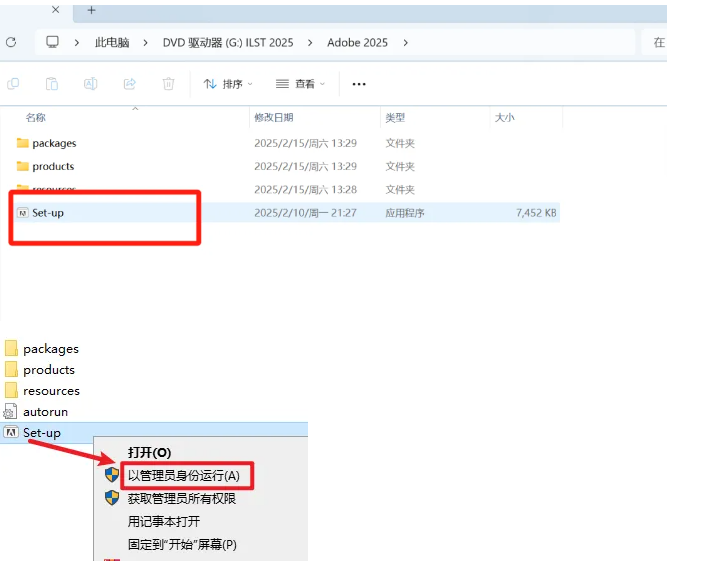Select packages folder in Explorer list

click(47, 143)
